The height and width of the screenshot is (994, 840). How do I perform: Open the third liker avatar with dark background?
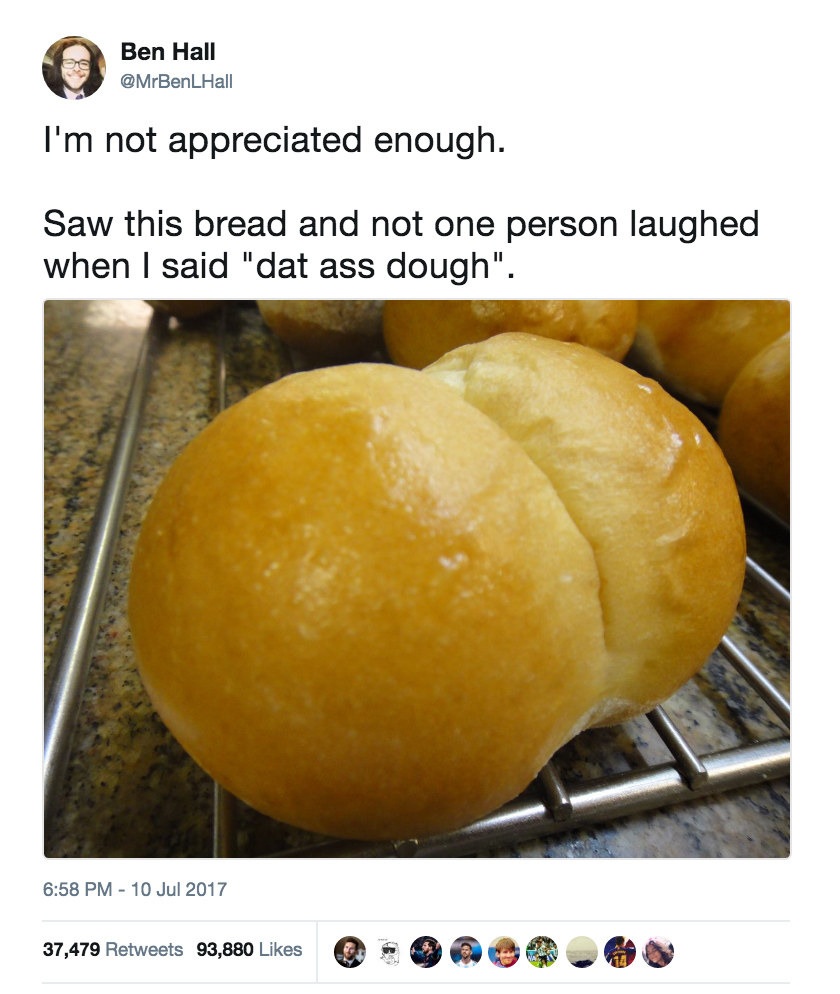click(x=427, y=952)
